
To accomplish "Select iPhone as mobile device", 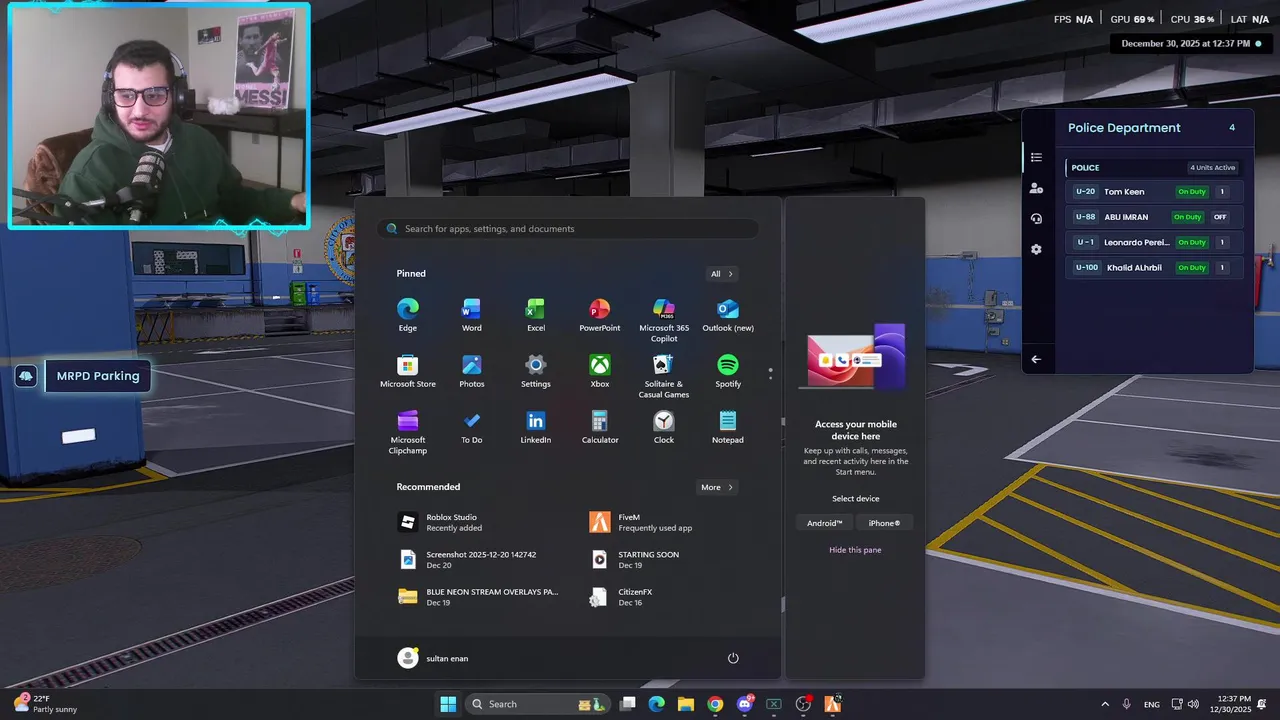I will (884, 523).
